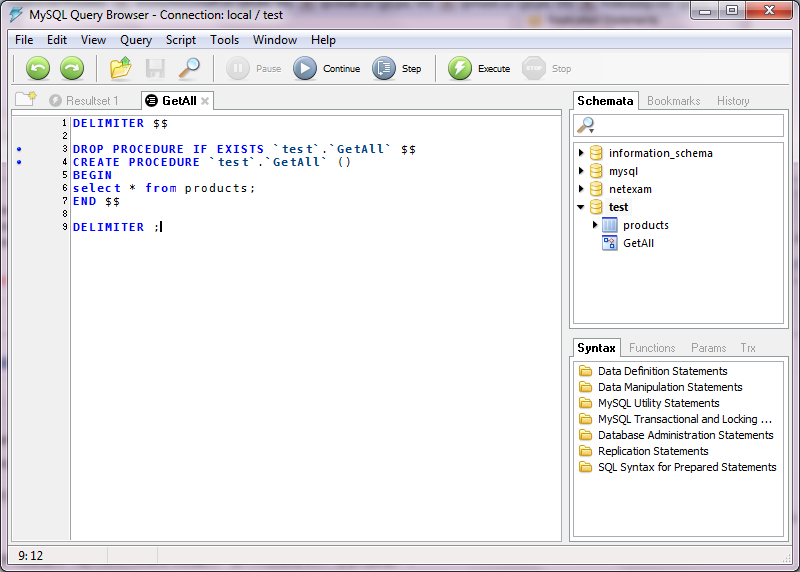Switch to the Params tab
The width and height of the screenshot is (800, 572).
point(708,348)
